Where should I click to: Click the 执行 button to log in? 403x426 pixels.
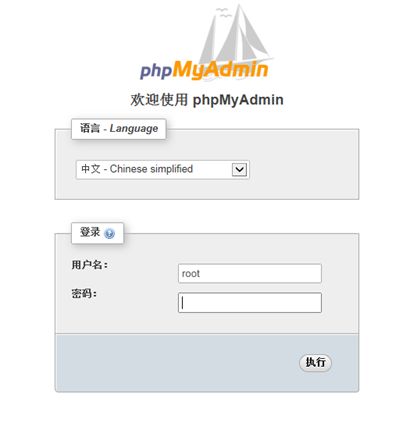point(315,362)
